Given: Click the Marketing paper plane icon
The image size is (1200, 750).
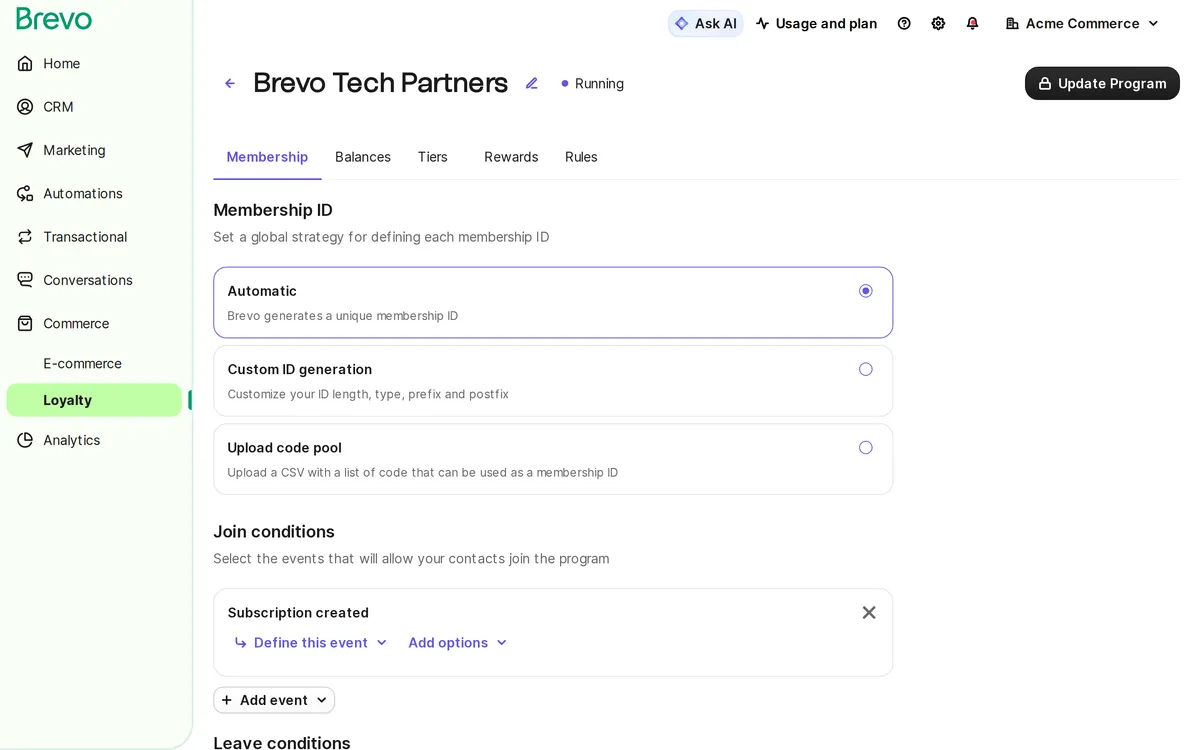Looking at the screenshot, I should (x=25, y=150).
